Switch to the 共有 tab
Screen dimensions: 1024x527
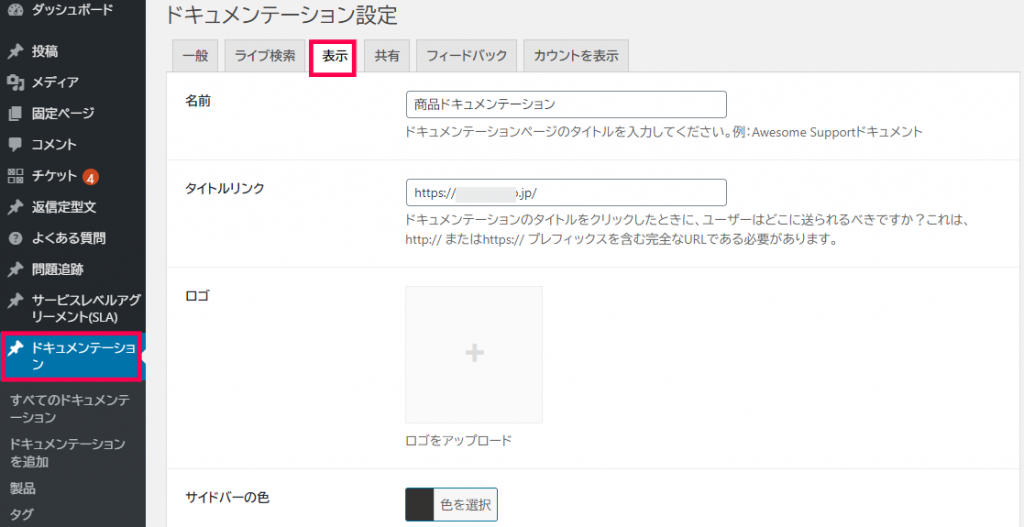click(387, 56)
